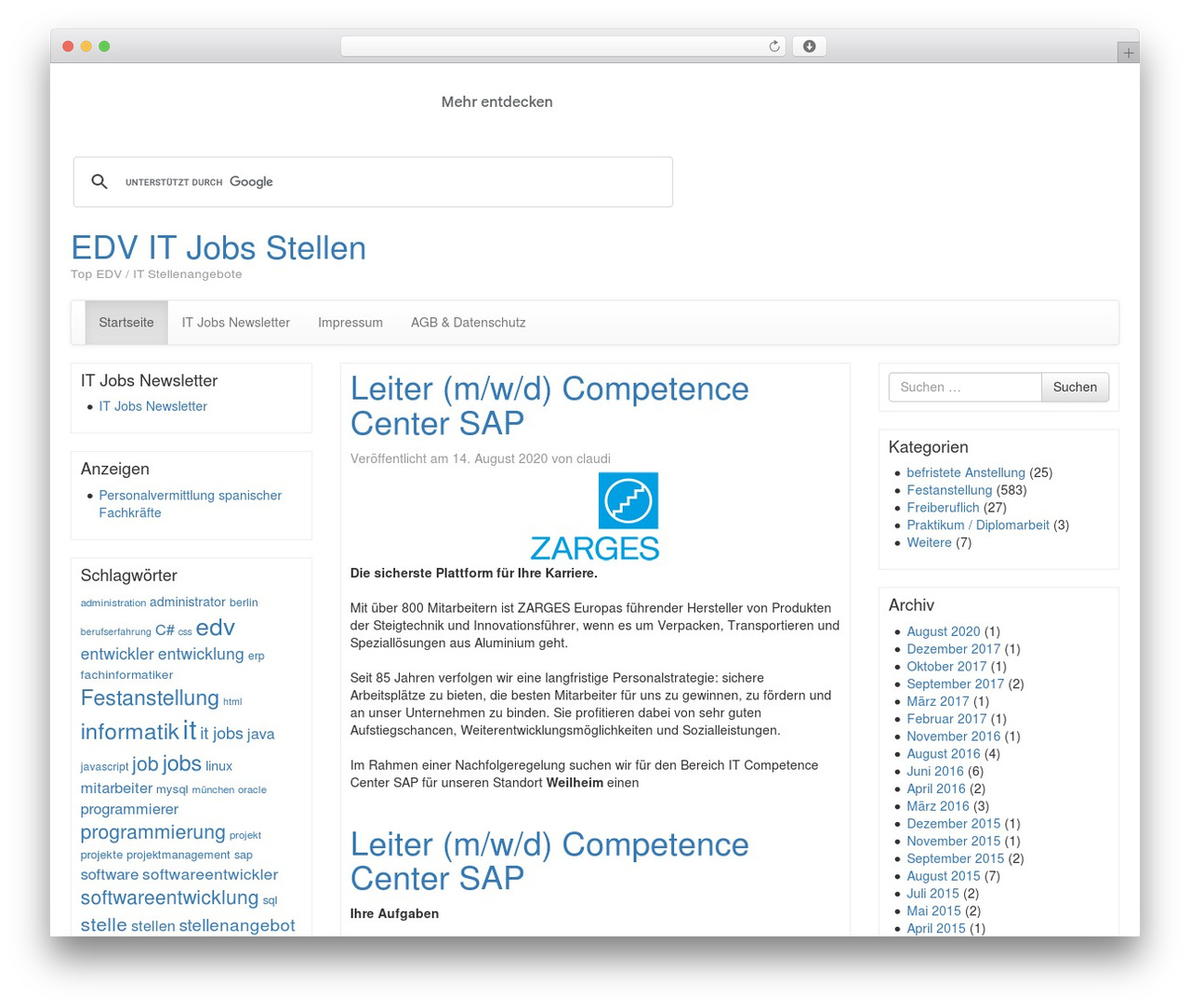Open the August 2015 archive
Viewport: 1190px width, 1008px height.
[x=944, y=876]
